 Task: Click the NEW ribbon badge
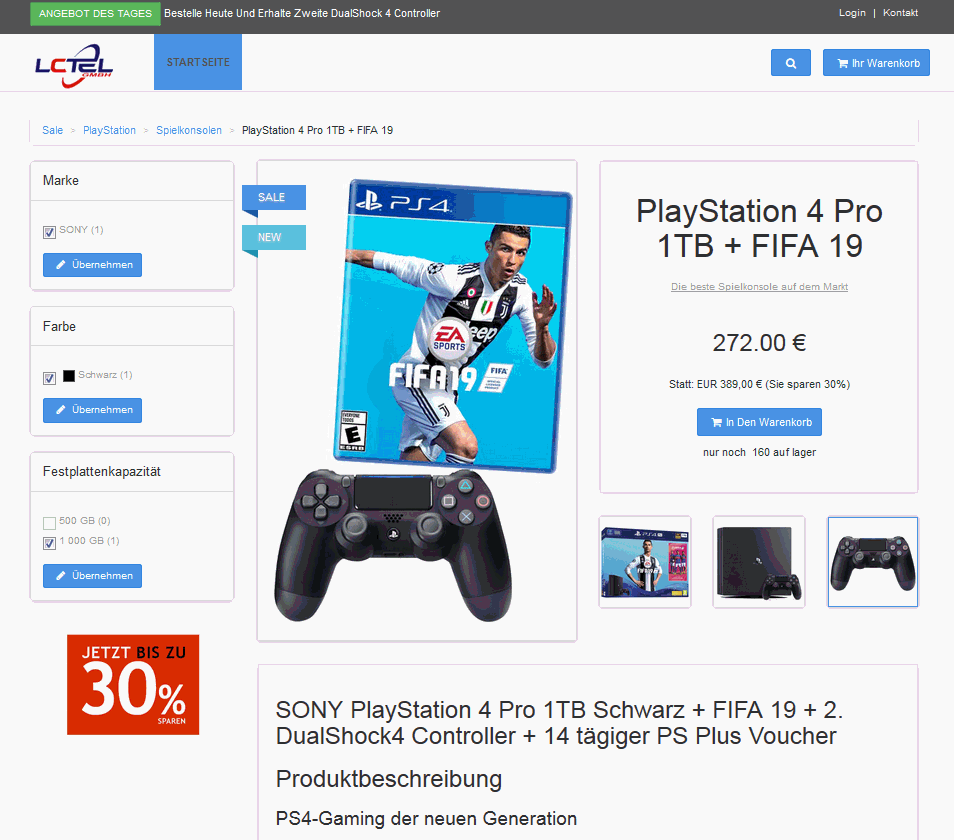[x=273, y=238]
